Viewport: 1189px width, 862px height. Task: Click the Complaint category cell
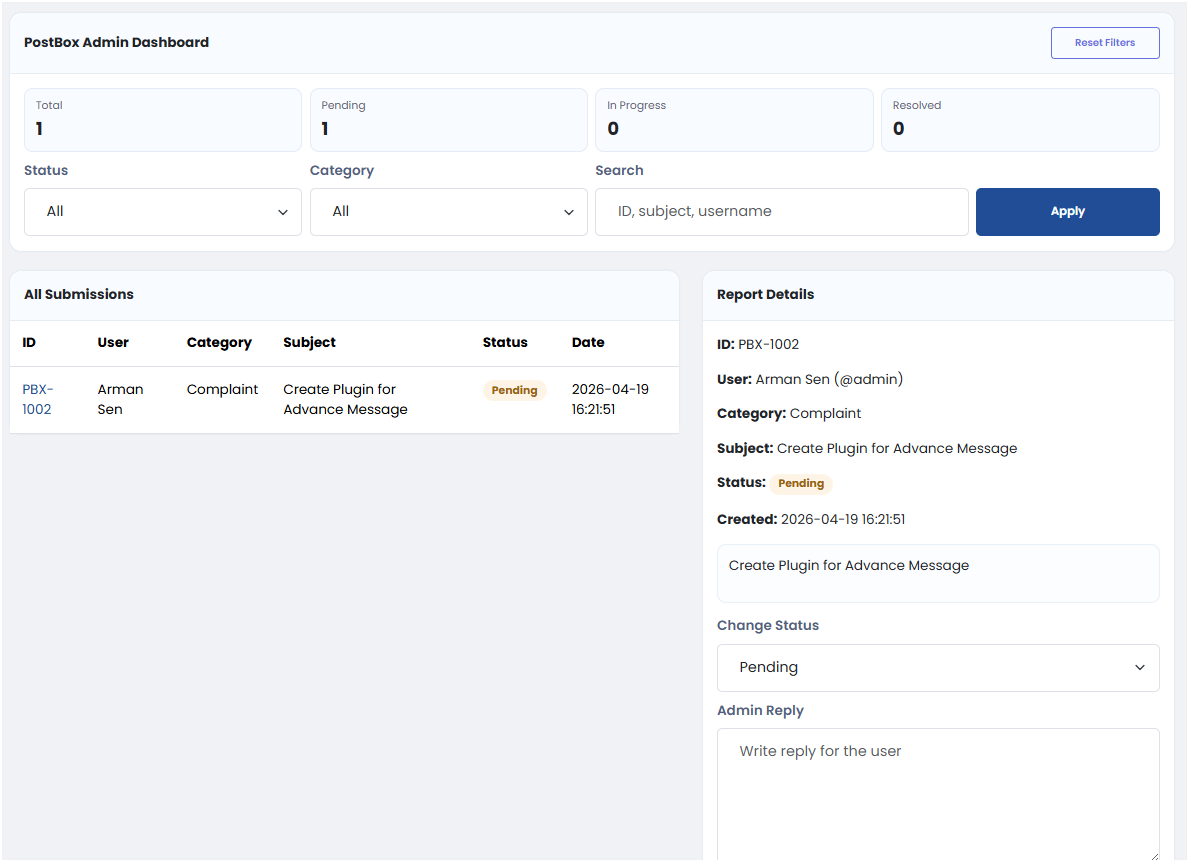click(x=222, y=389)
